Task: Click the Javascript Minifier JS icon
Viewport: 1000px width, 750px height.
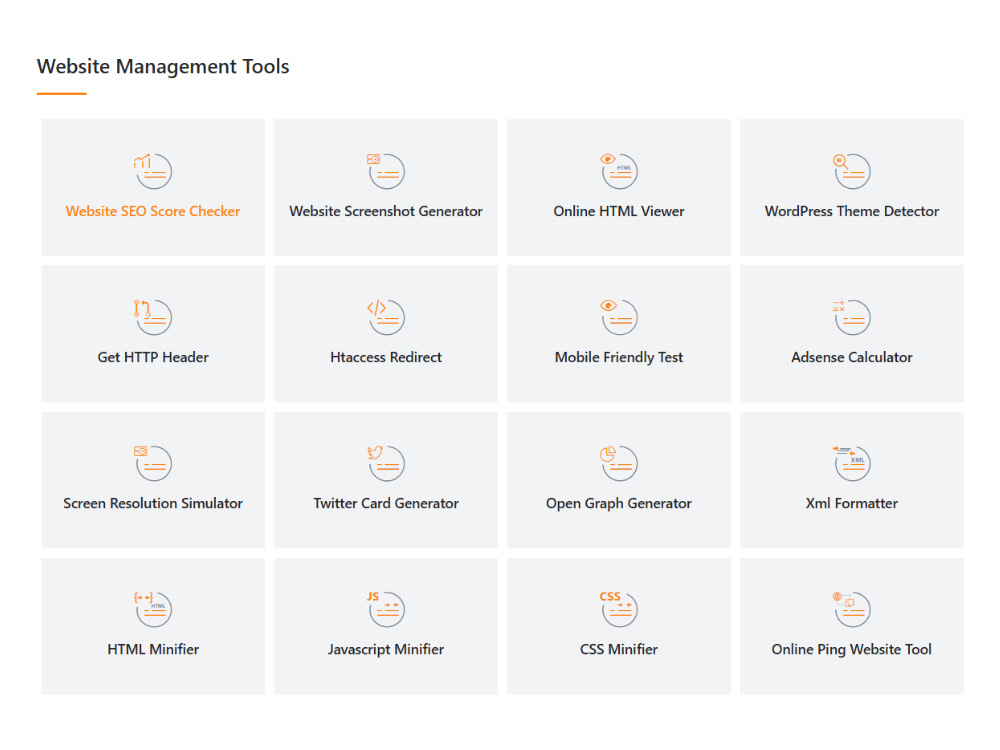Action: 386,609
